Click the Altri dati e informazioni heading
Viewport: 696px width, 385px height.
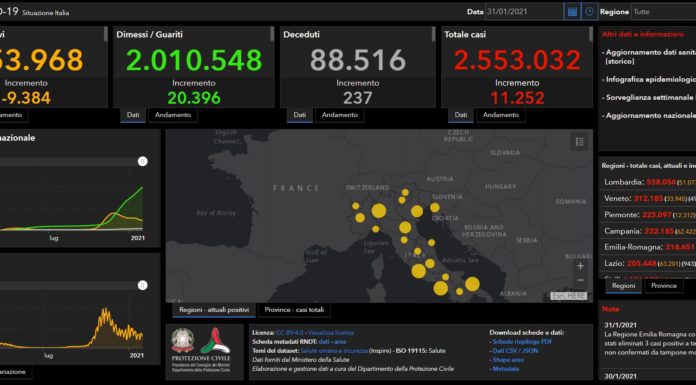[x=643, y=34]
